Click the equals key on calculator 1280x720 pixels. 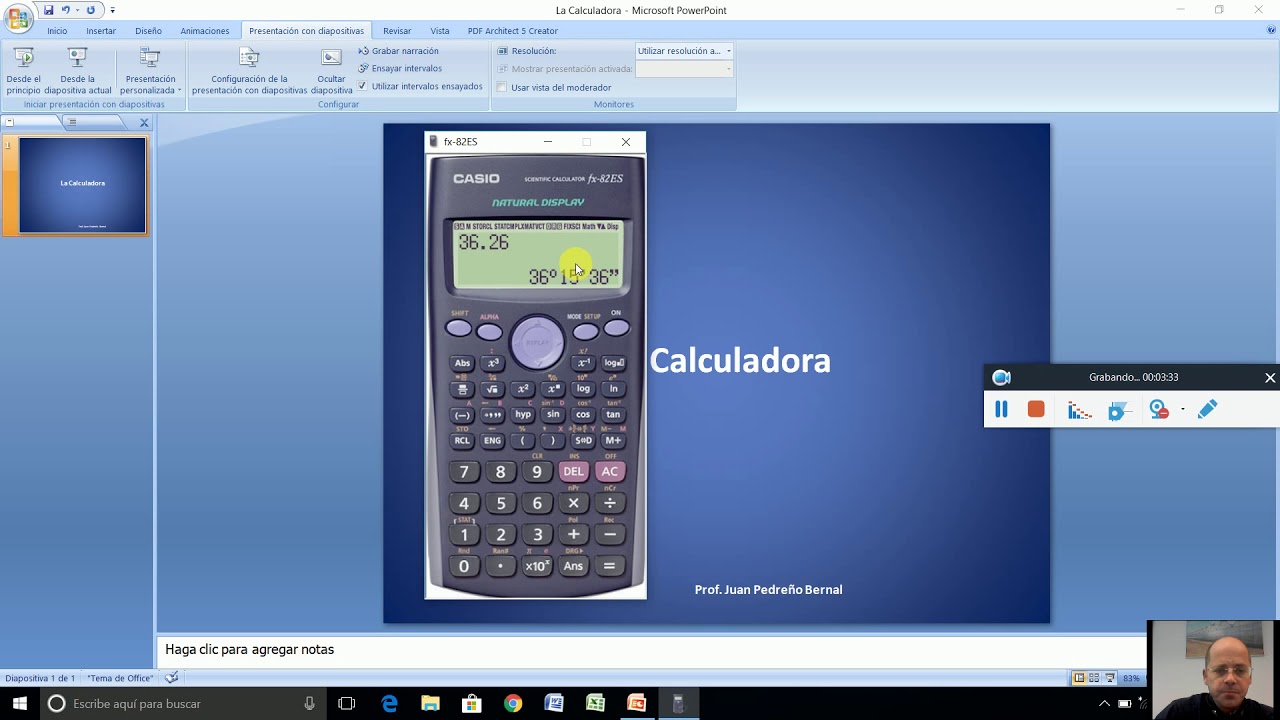[x=610, y=566]
